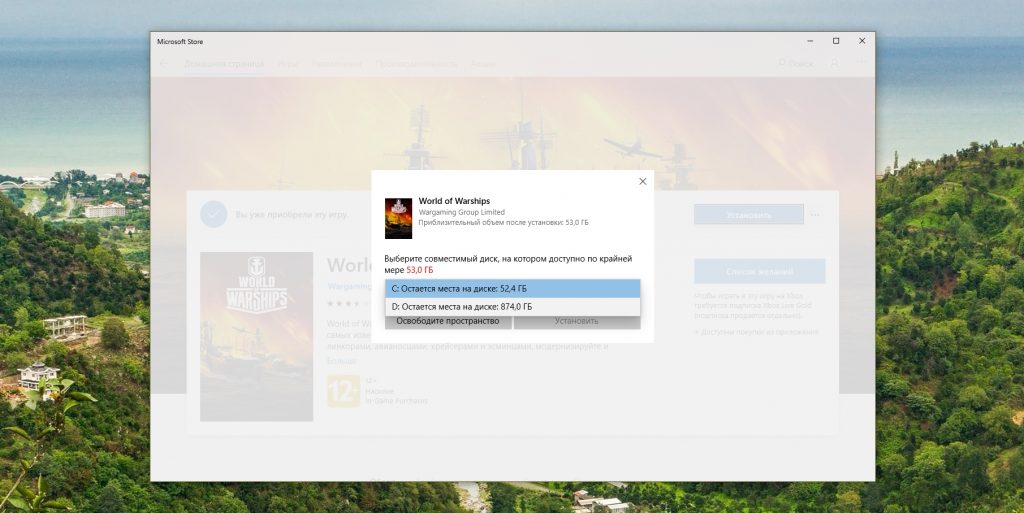Select drive C: with 52,4 ГБ free
The width and height of the screenshot is (1024, 513).
click(x=512, y=289)
